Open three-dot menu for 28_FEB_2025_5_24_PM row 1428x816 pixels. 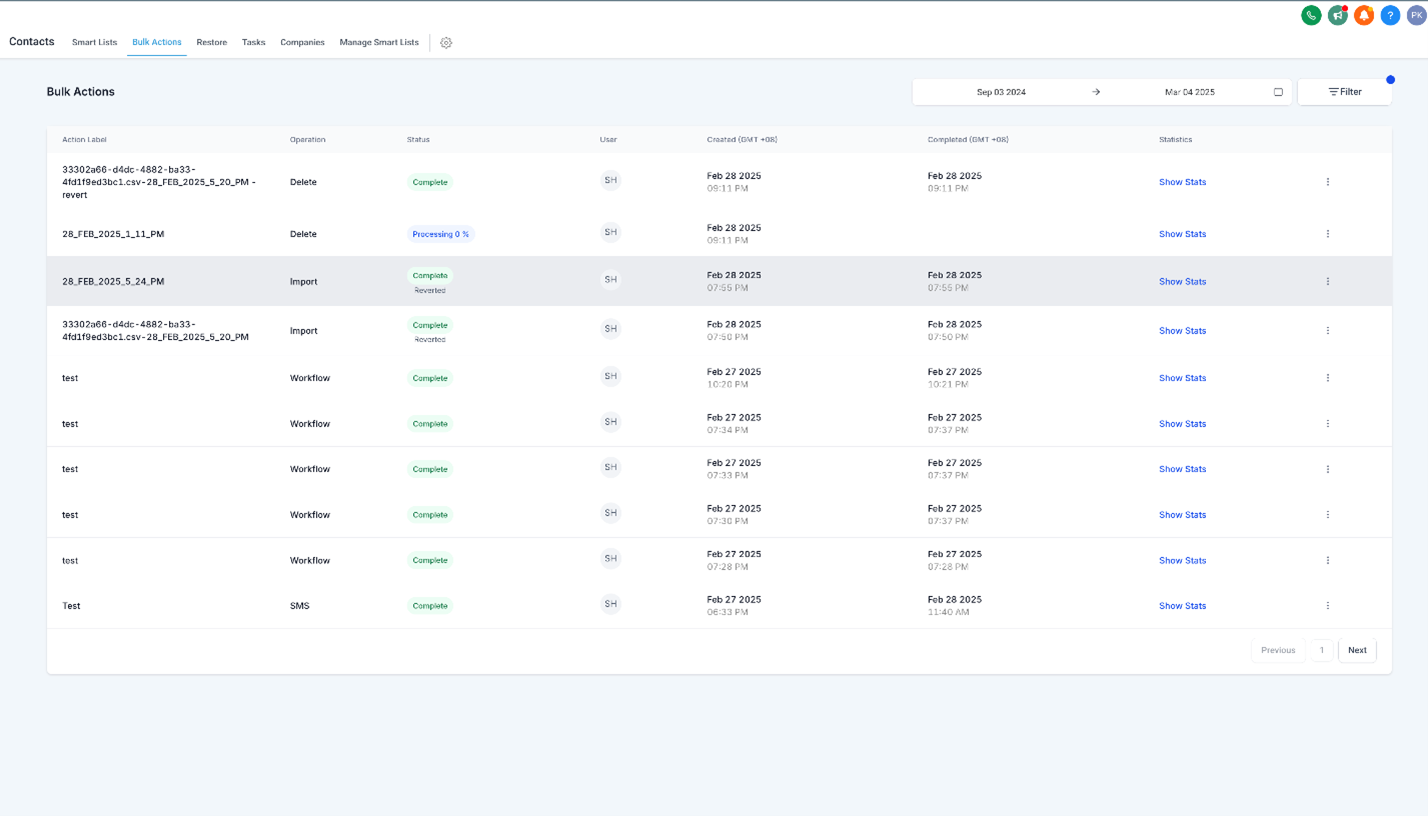pos(1328,282)
